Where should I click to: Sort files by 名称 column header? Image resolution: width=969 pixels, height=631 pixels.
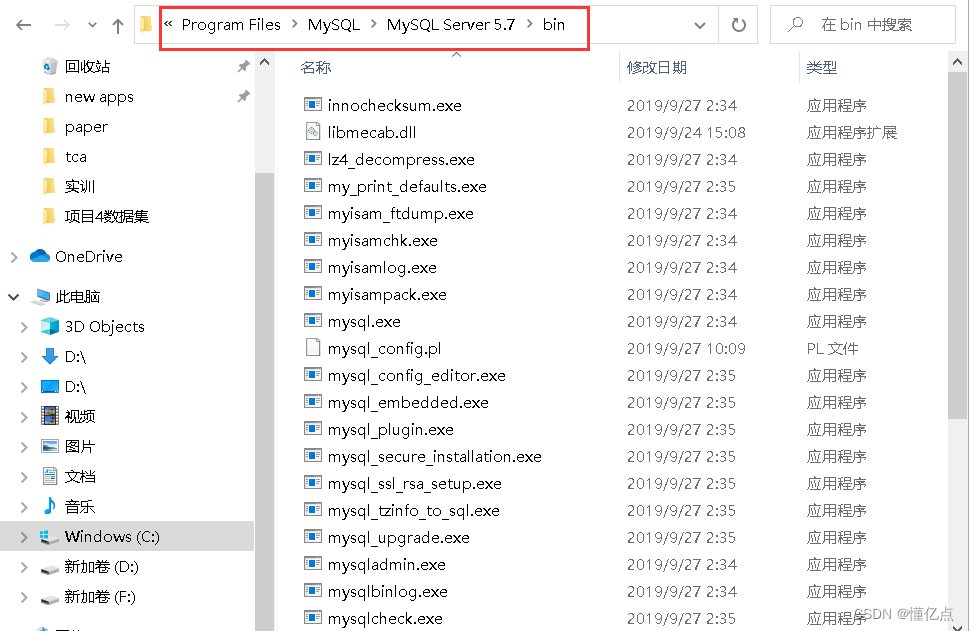tap(316, 67)
